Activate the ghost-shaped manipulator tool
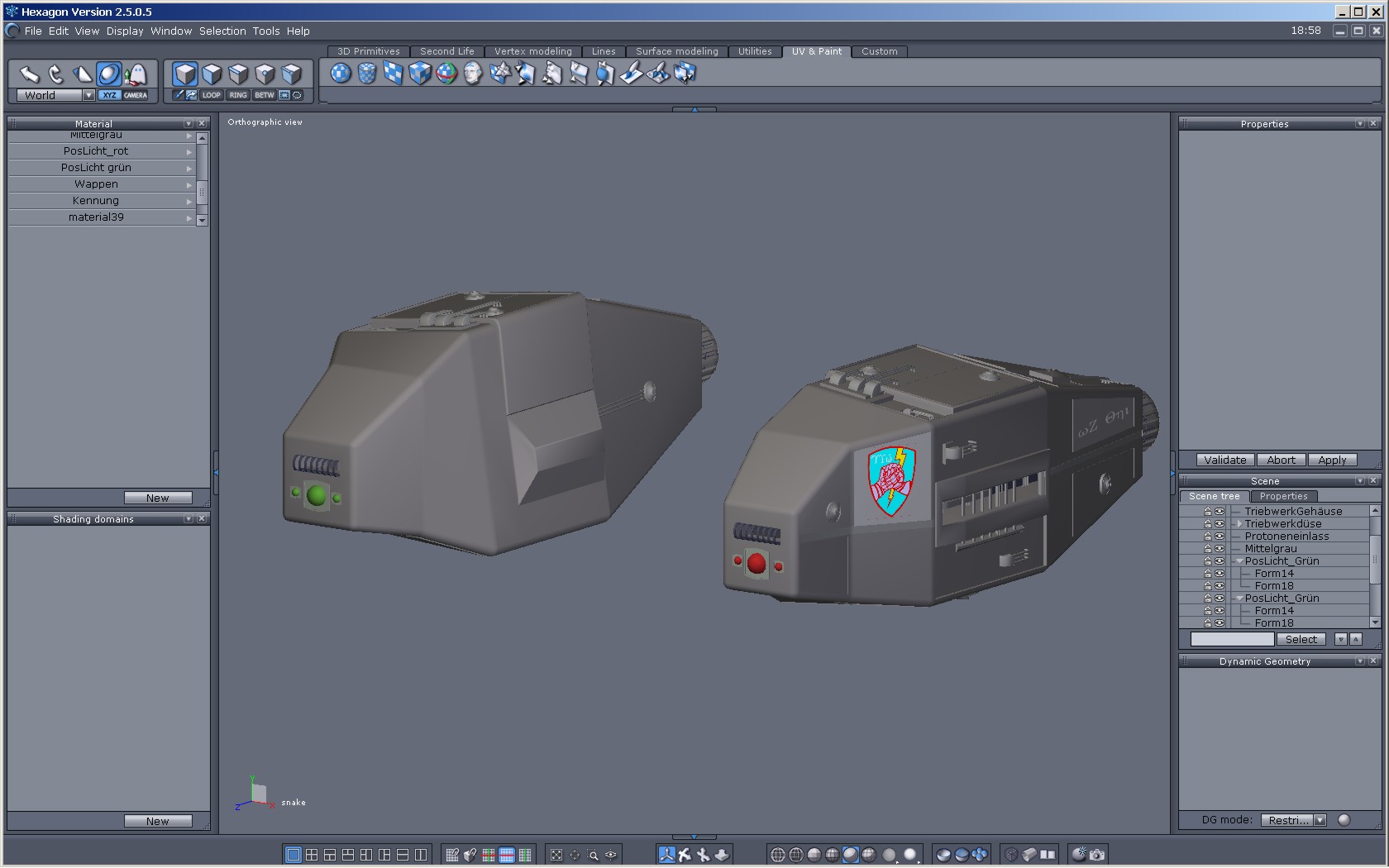 tap(136, 74)
